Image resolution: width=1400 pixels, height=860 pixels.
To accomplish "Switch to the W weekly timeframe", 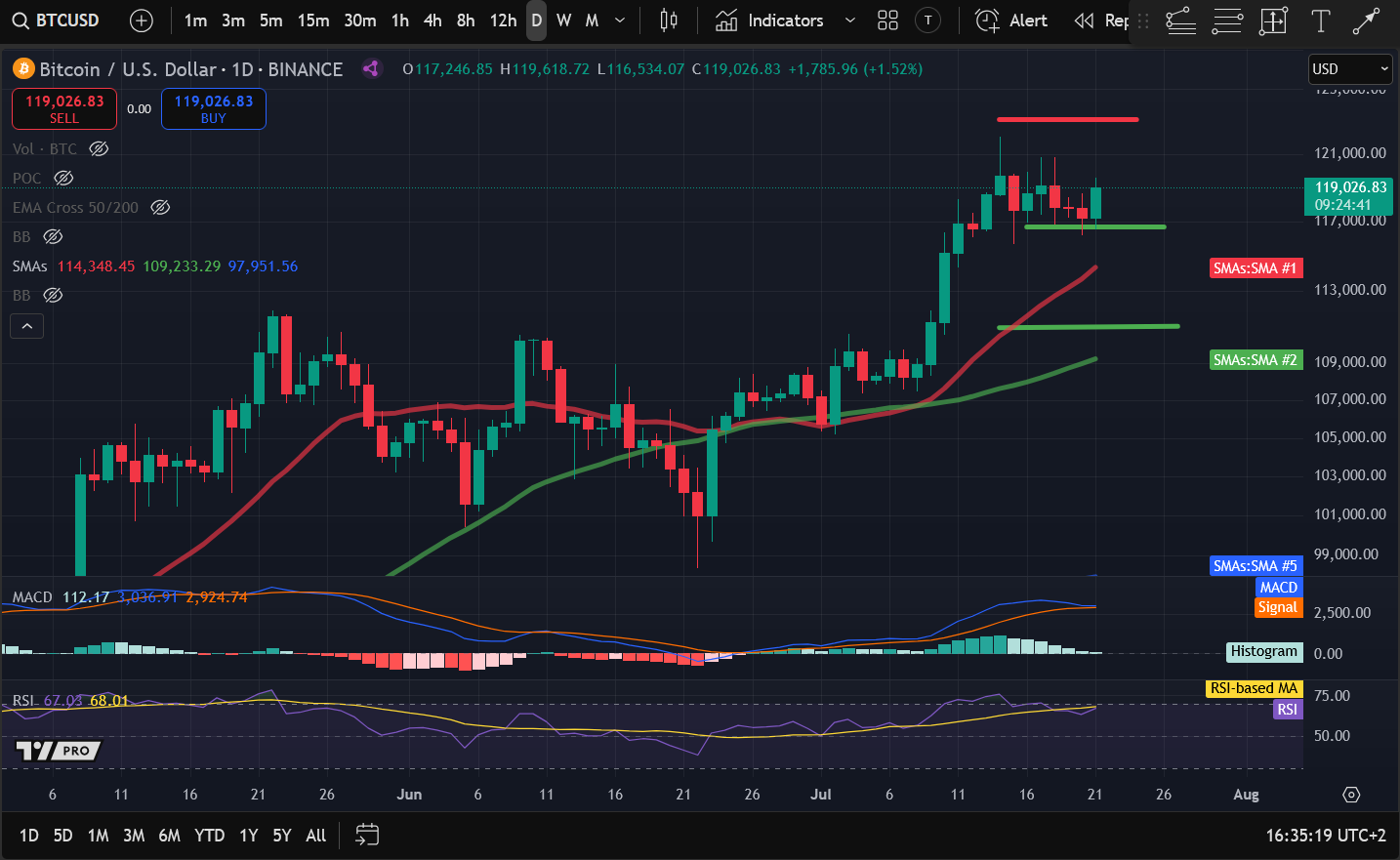I will 564,20.
